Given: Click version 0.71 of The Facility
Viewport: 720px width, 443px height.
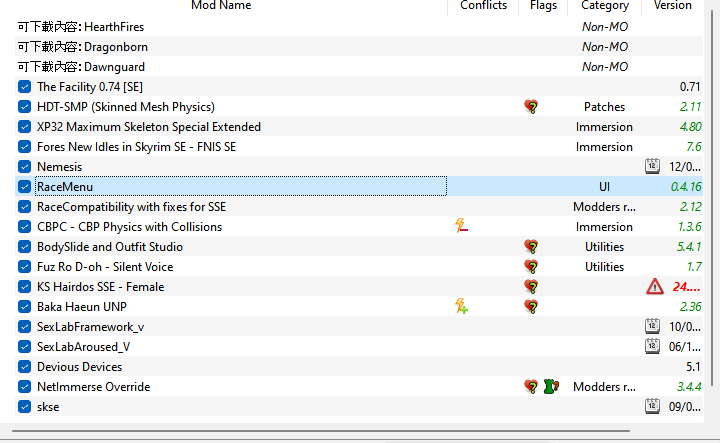Looking at the screenshot, I should point(690,87).
